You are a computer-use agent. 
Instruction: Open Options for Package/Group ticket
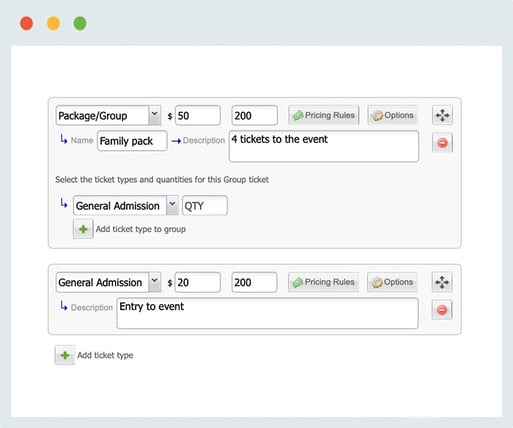[x=393, y=115]
